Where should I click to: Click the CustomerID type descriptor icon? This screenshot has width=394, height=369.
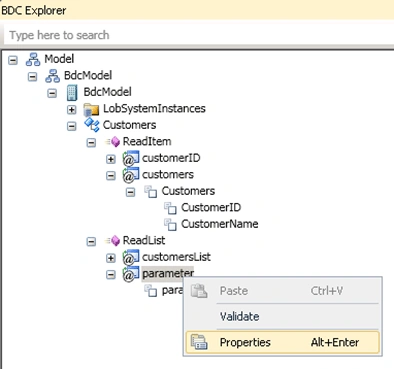pyautogui.click(x=170, y=208)
